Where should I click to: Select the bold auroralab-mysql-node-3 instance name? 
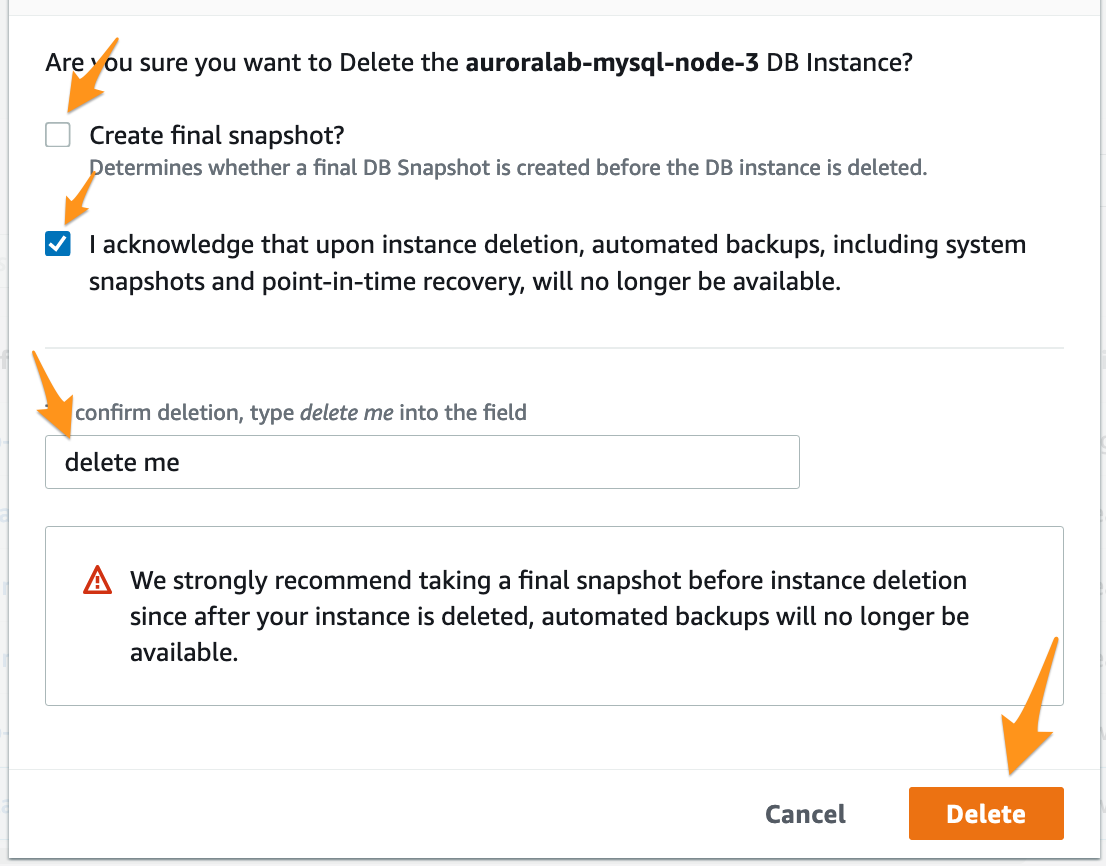point(612,63)
